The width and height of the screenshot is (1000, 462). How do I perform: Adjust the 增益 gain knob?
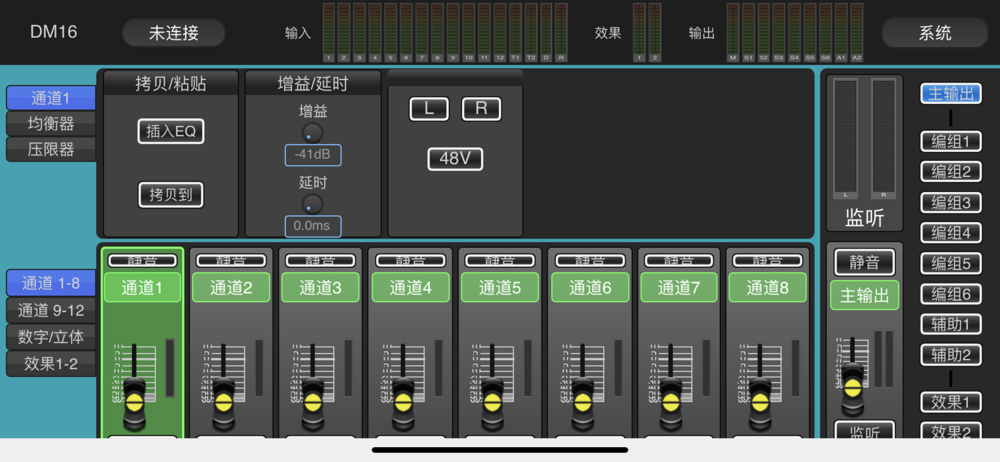[x=312, y=133]
